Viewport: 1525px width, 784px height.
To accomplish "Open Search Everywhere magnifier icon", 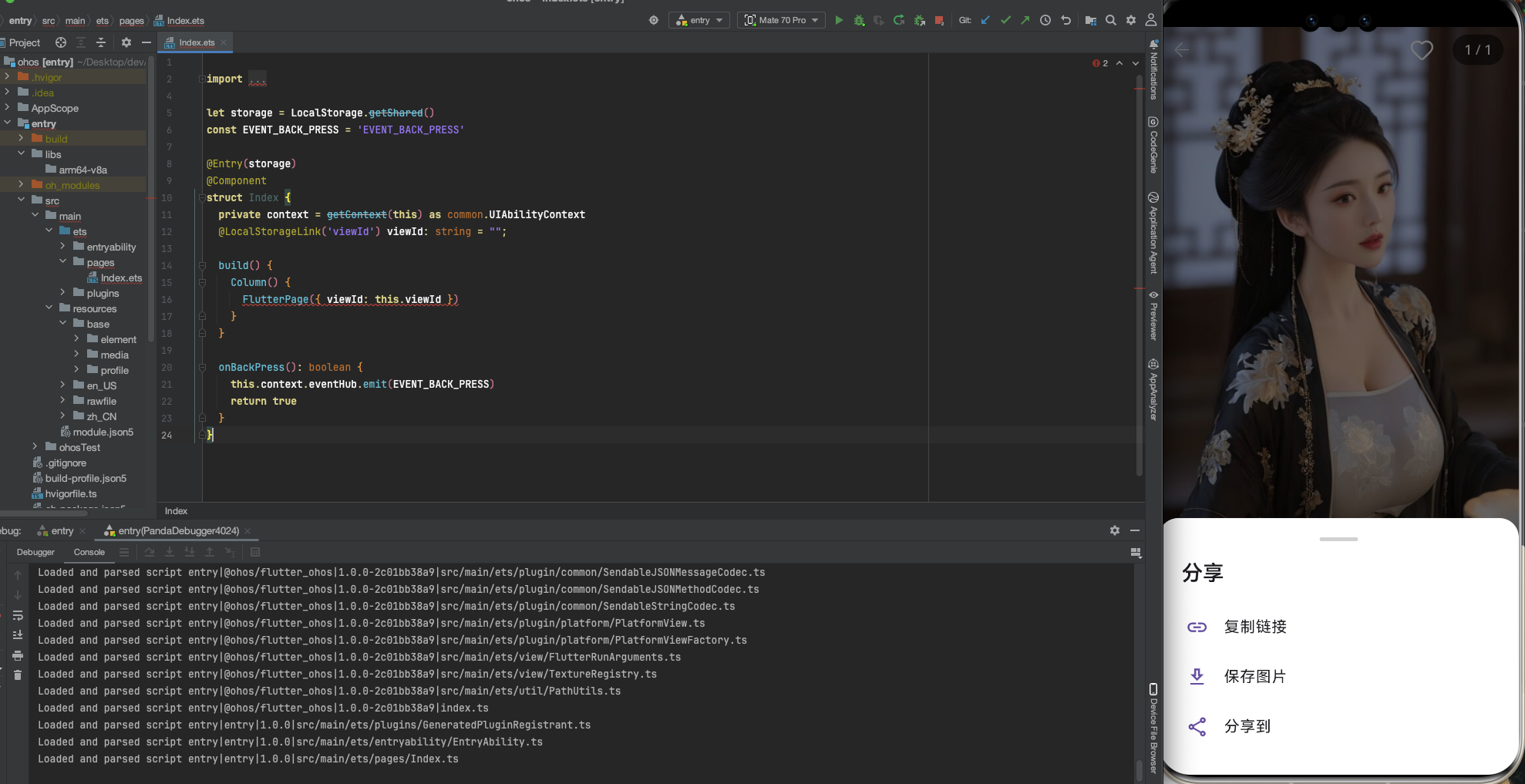I will tap(1111, 20).
